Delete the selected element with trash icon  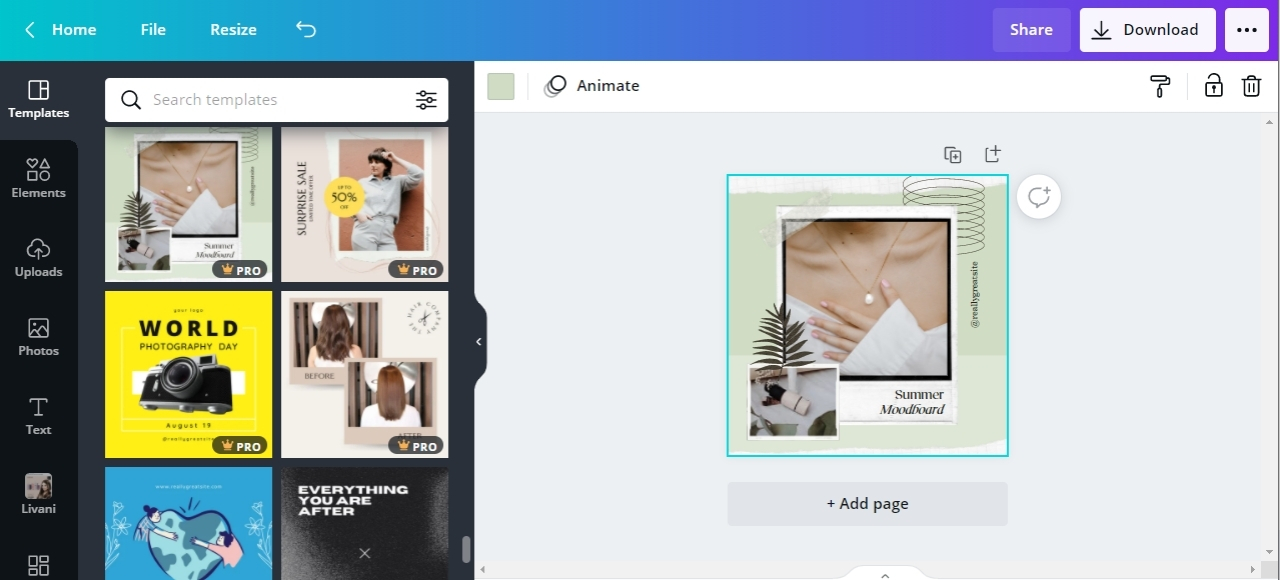[1251, 86]
